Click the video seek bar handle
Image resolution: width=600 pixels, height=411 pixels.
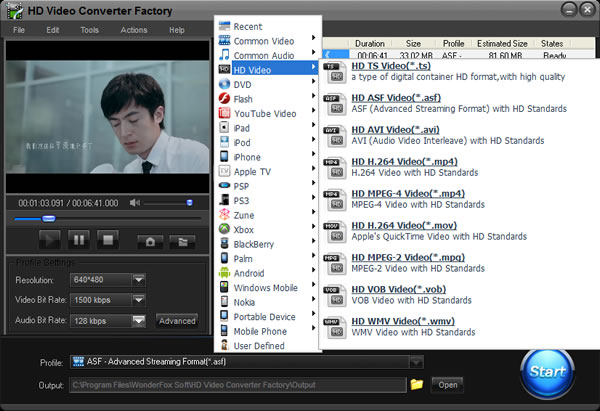coord(48,218)
